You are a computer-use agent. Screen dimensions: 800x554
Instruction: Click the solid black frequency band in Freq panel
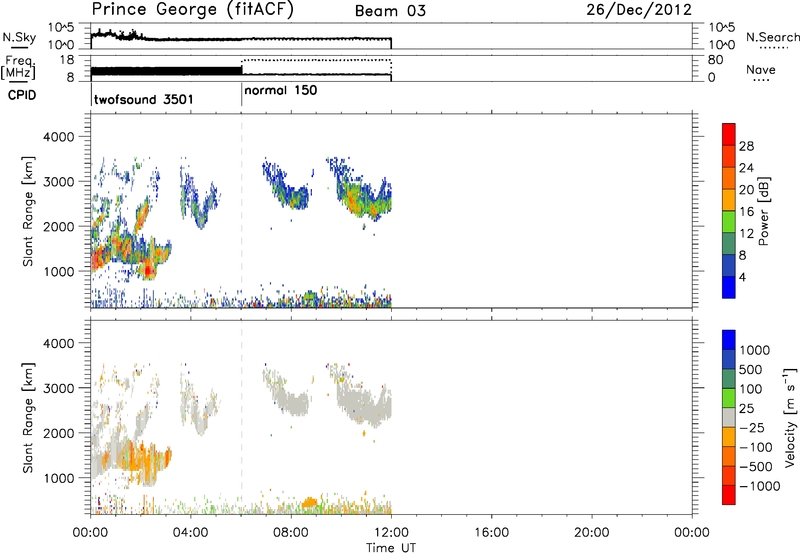coord(166,72)
